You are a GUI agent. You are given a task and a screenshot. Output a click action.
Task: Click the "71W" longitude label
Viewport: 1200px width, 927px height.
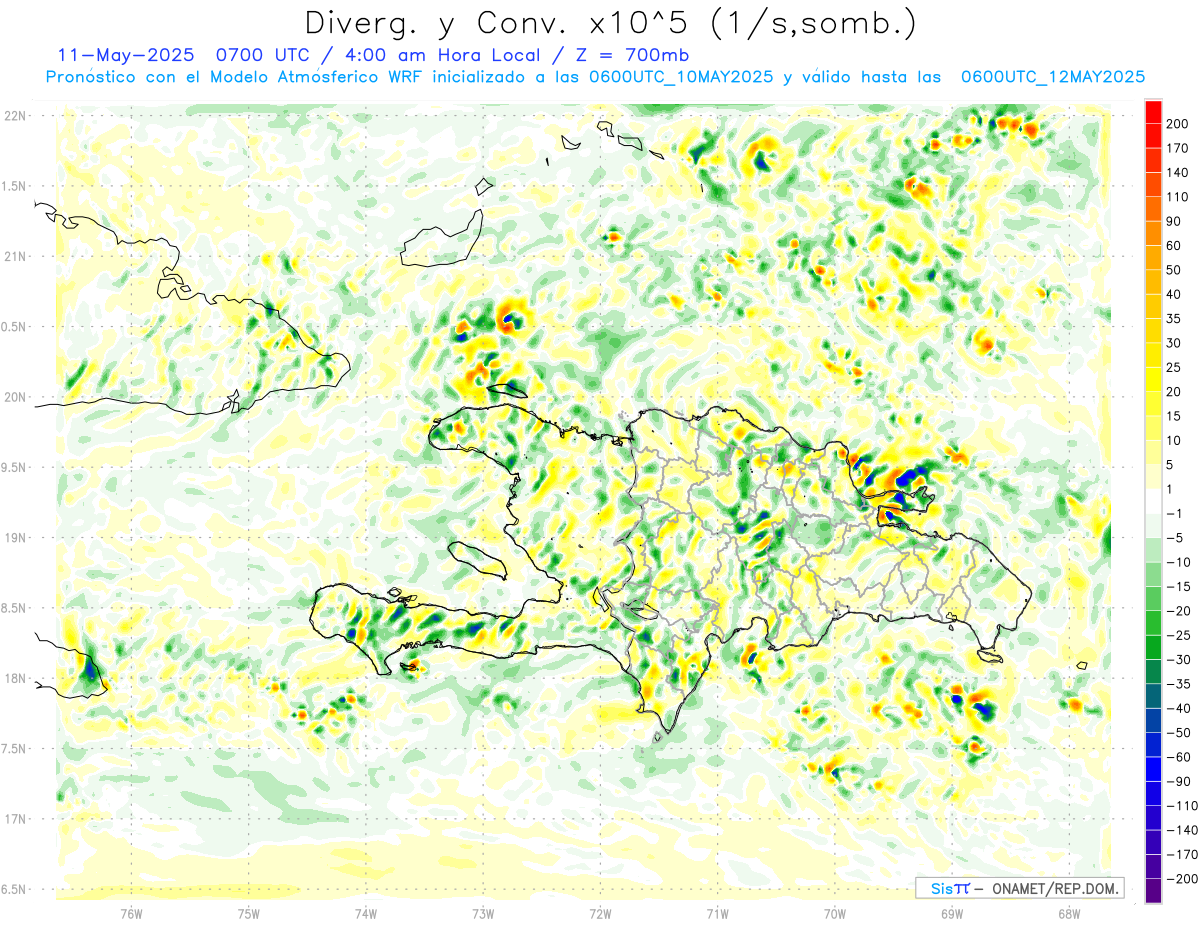coord(717,913)
